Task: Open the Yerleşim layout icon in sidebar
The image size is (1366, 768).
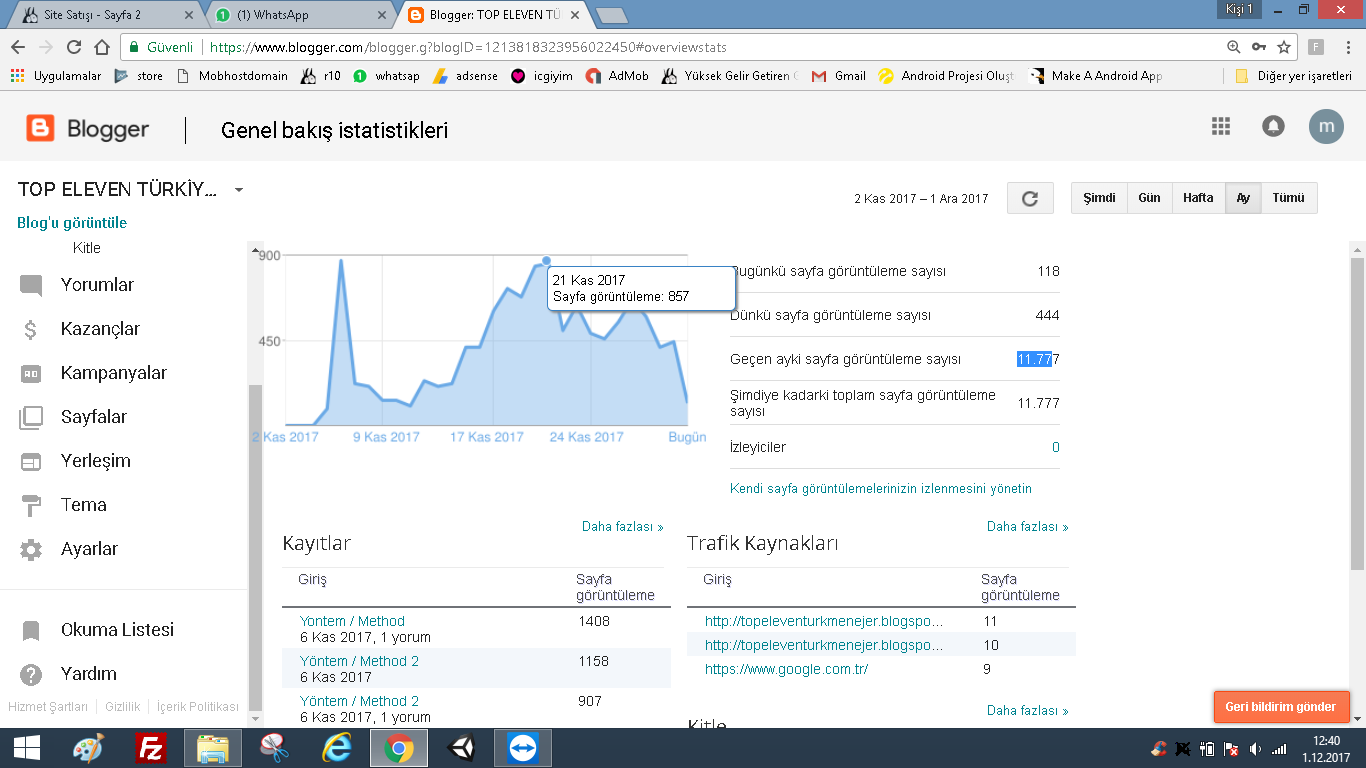Action: point(31,462)
